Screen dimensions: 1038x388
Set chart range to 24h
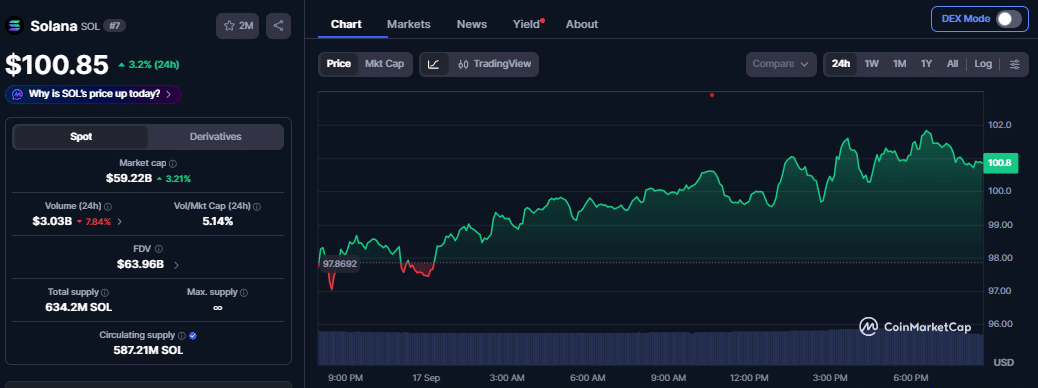[841, 64]
